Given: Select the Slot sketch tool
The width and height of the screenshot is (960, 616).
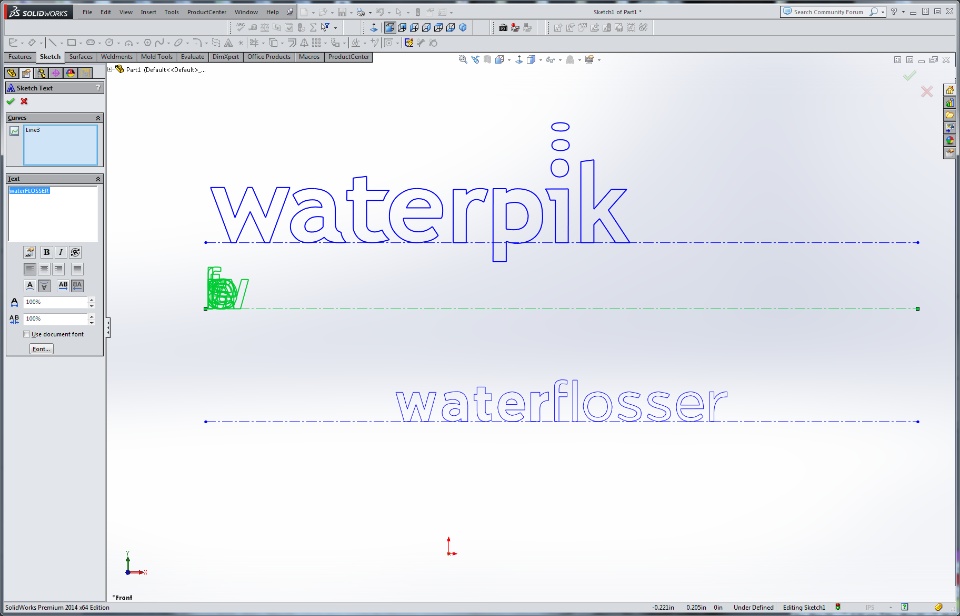Looking at the screenshot, I should [x=90, y=43].
